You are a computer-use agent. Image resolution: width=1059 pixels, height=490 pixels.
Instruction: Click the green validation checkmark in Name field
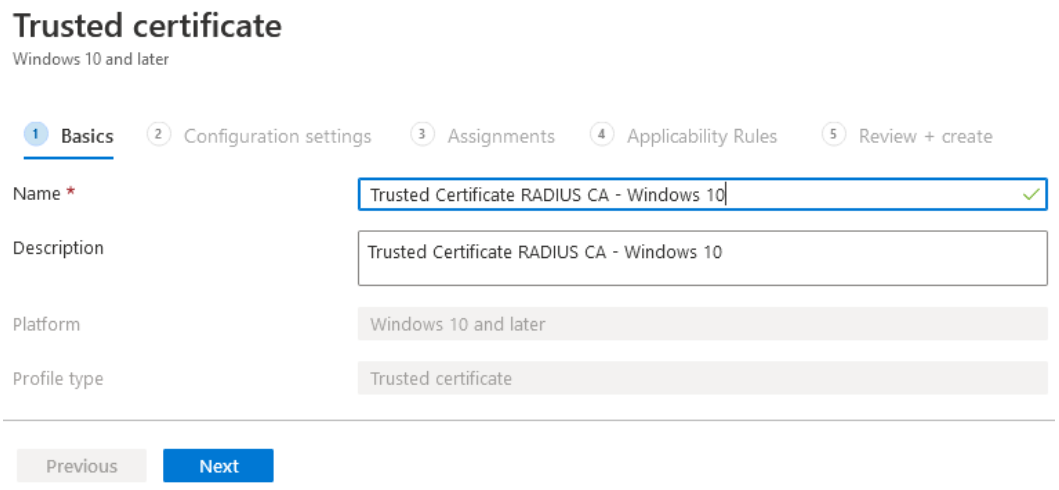(1031, 195)
